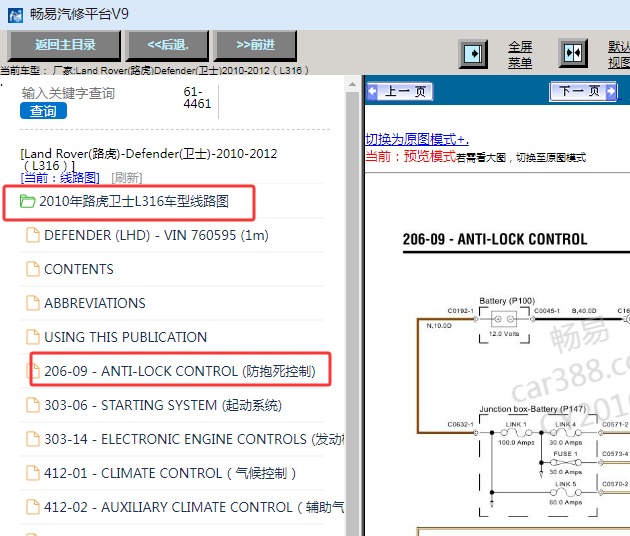
Task: Click the [当前：线路图] link
Action: (x=60, y=178)
